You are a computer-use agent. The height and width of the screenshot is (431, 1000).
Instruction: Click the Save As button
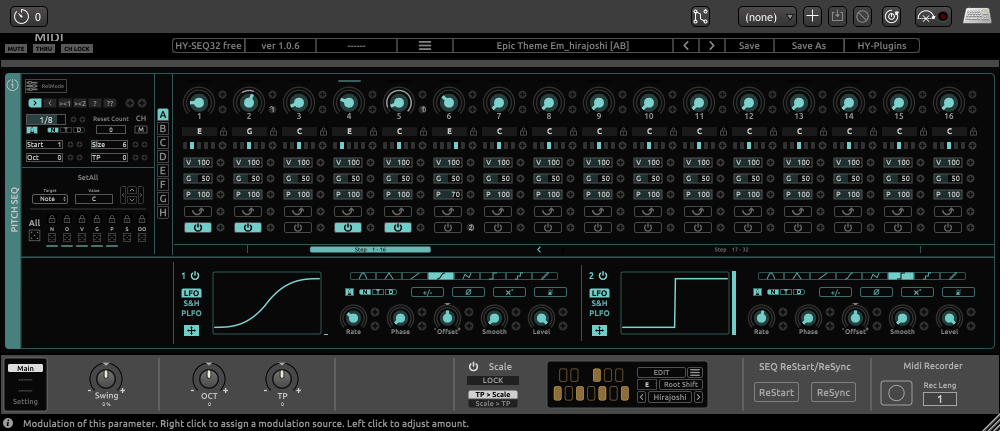pos(808,45)
